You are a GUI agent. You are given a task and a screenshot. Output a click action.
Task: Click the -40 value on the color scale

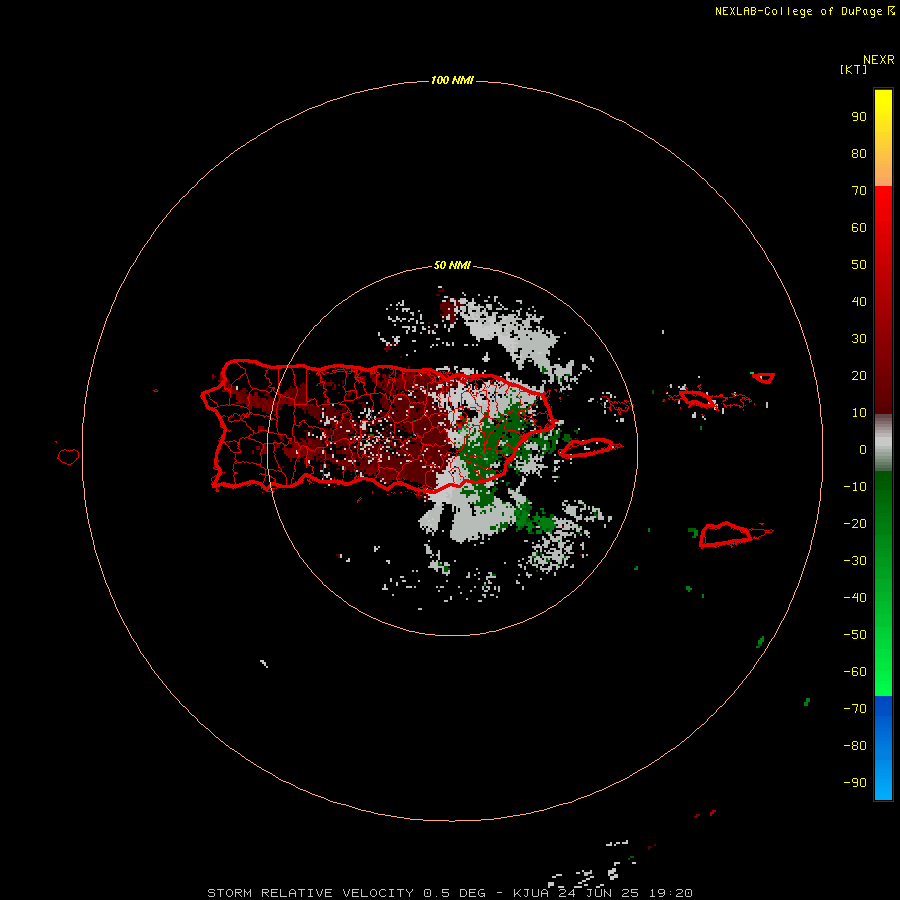click(x=855, y=598)
